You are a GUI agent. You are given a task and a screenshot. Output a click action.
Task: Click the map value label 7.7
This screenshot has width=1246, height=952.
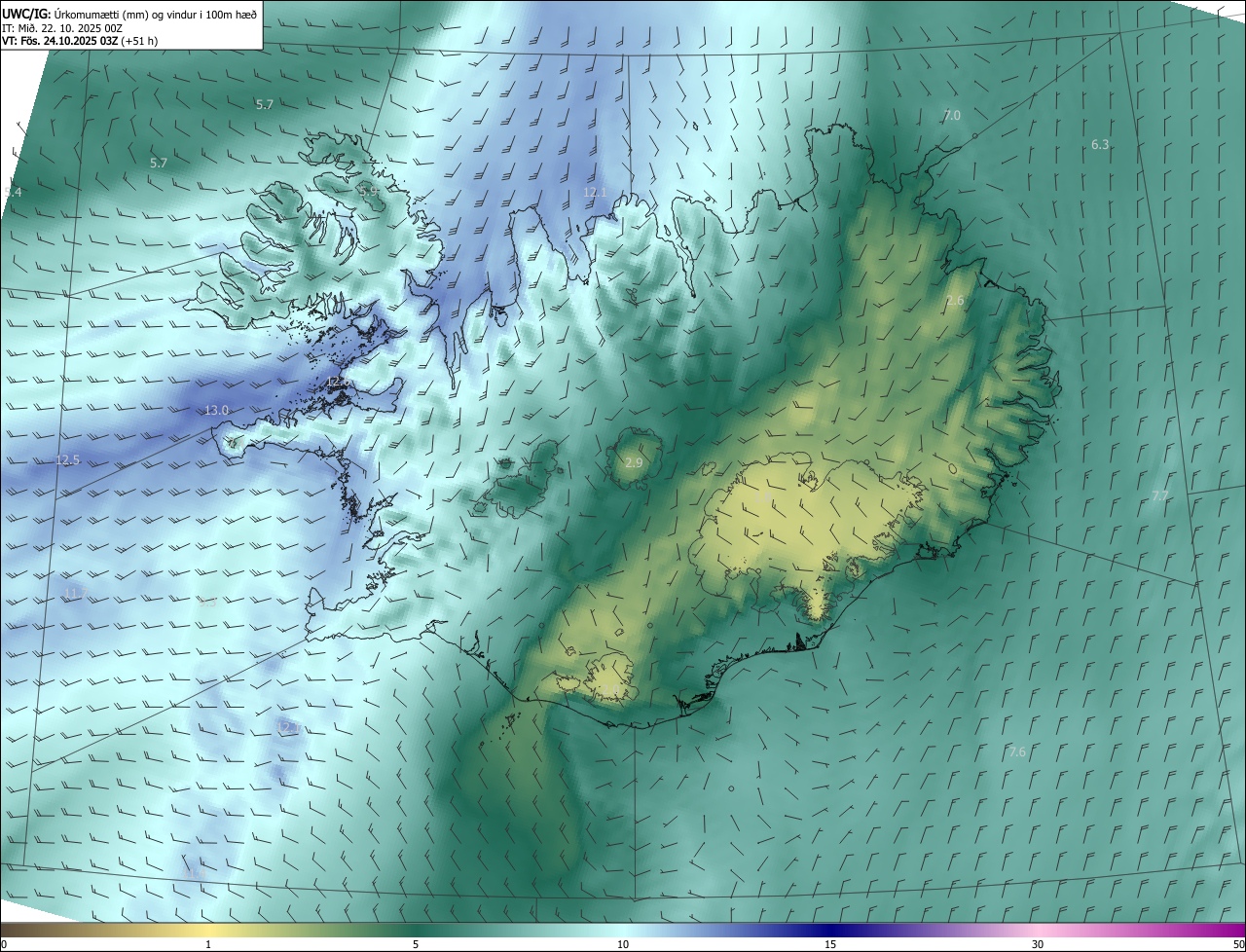(x=1160, y=495)
